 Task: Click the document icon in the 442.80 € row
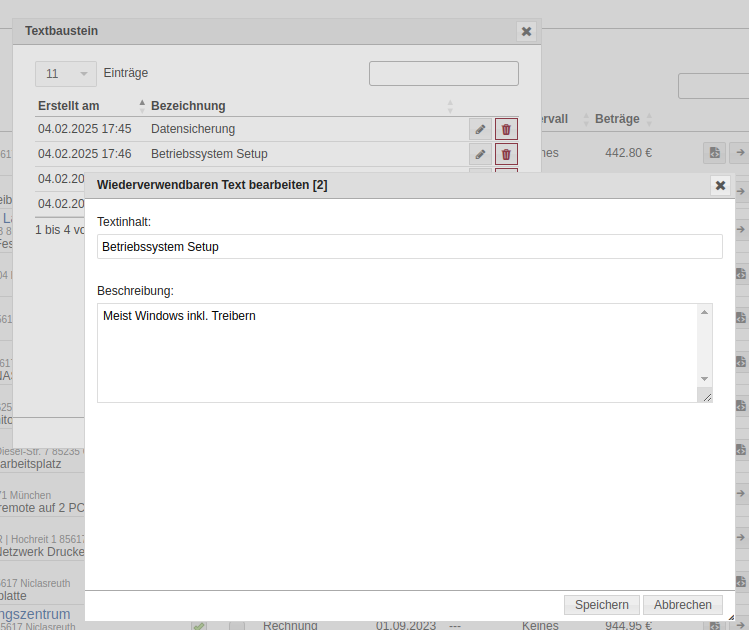pyautogui.click(x=714, y=153)
